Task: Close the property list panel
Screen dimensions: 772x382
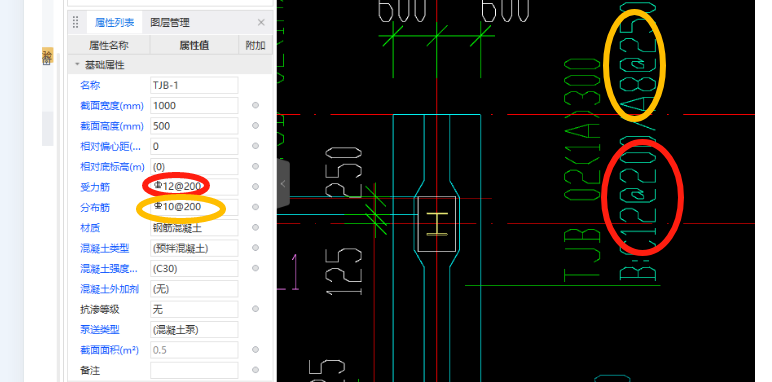Action: pyautogui.click(x=261, y=23)
